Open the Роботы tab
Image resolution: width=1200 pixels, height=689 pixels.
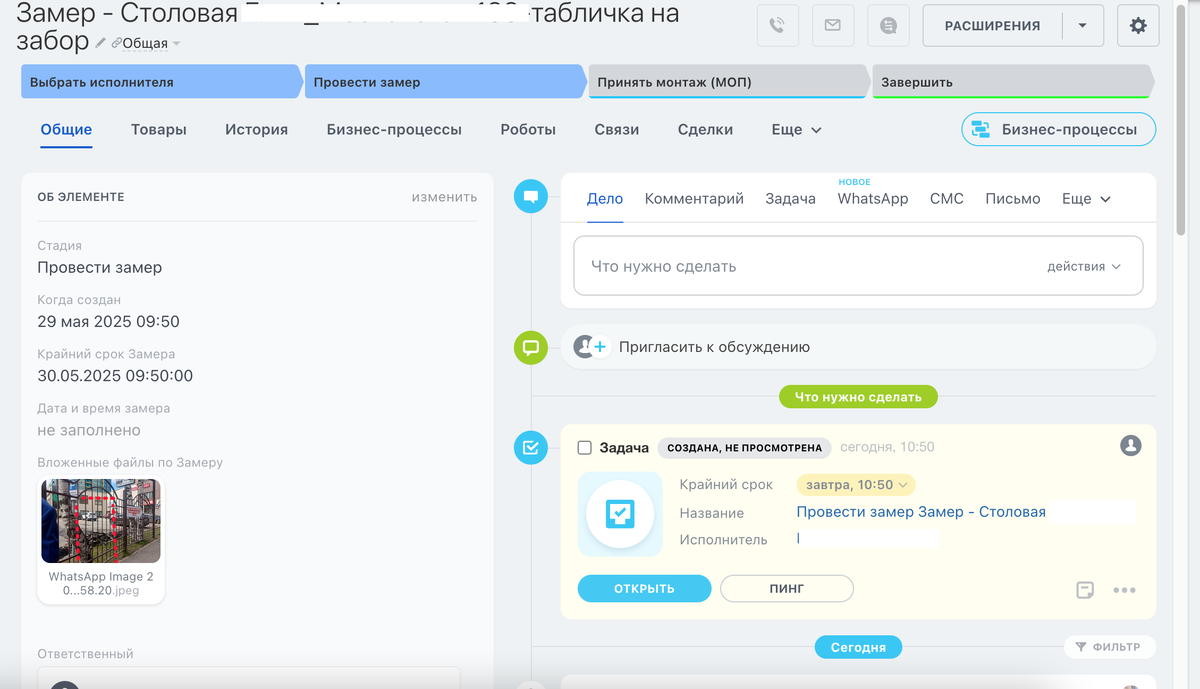point(528,130)
